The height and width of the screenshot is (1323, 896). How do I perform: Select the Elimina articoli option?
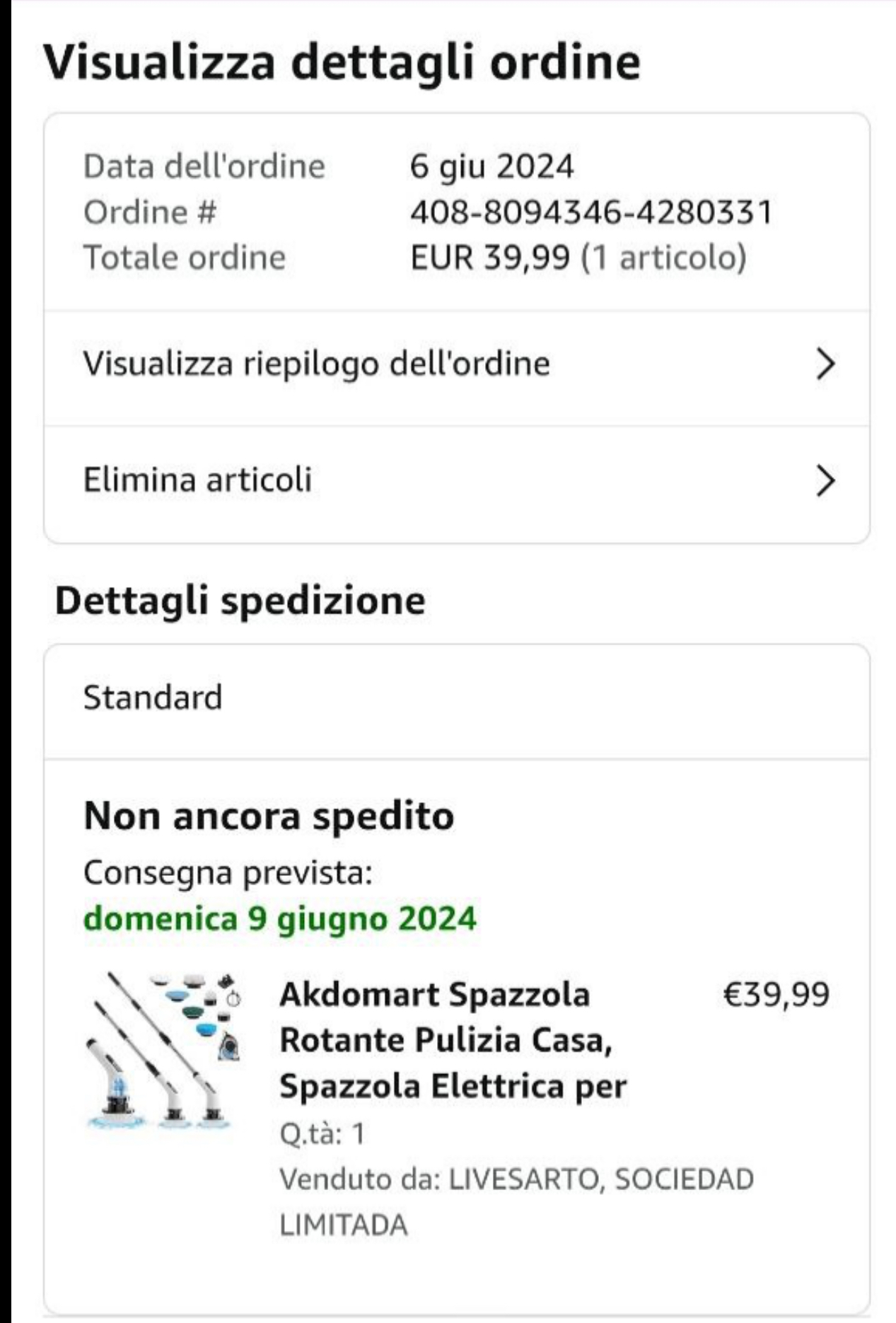pyautogui.click(x=197, y=480)
